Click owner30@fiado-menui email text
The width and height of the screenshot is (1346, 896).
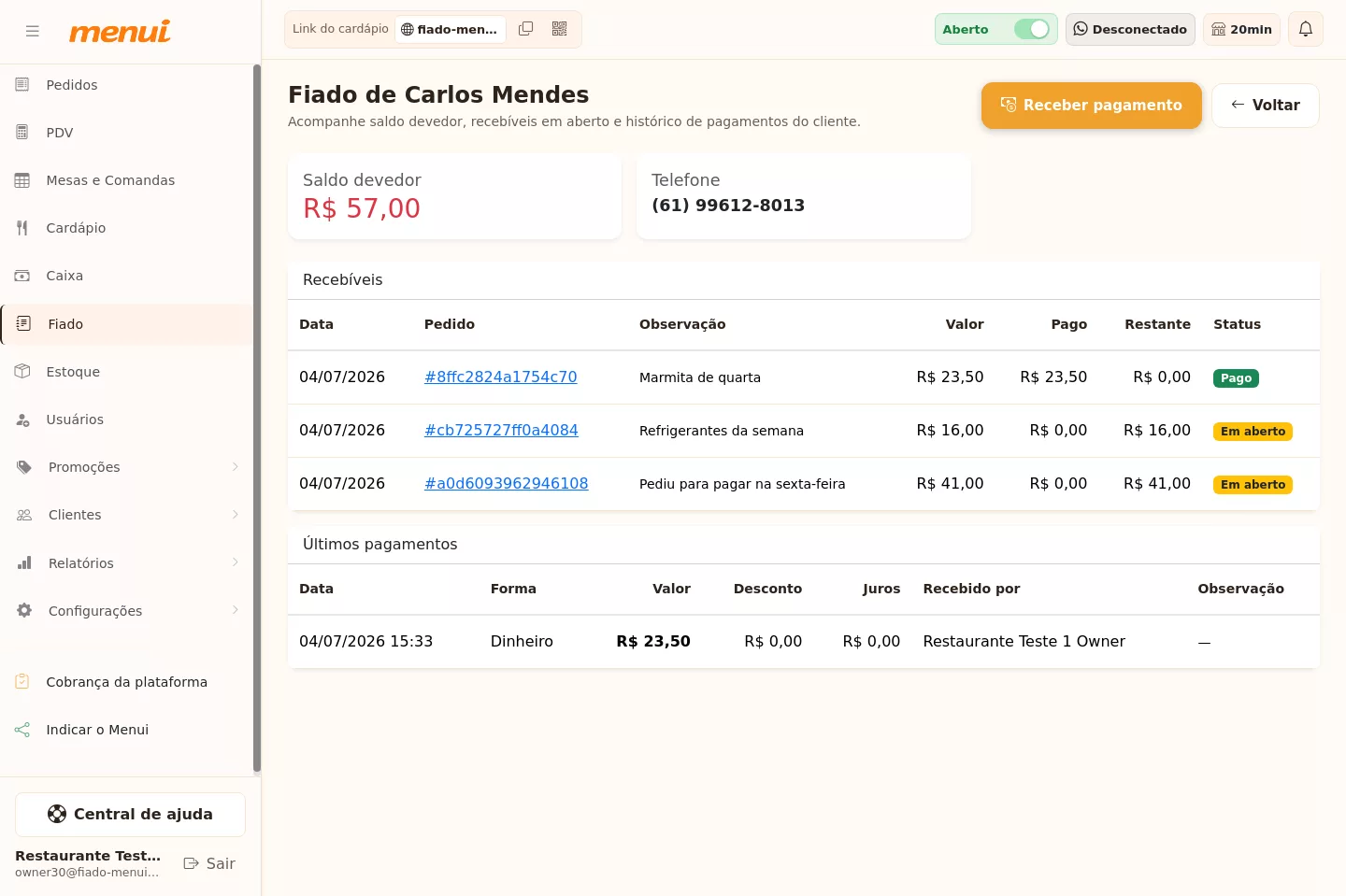(x=87, y=873)
